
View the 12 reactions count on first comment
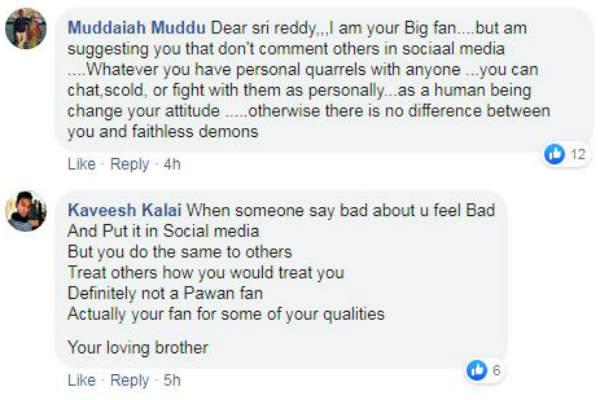(x=579, y=154)
